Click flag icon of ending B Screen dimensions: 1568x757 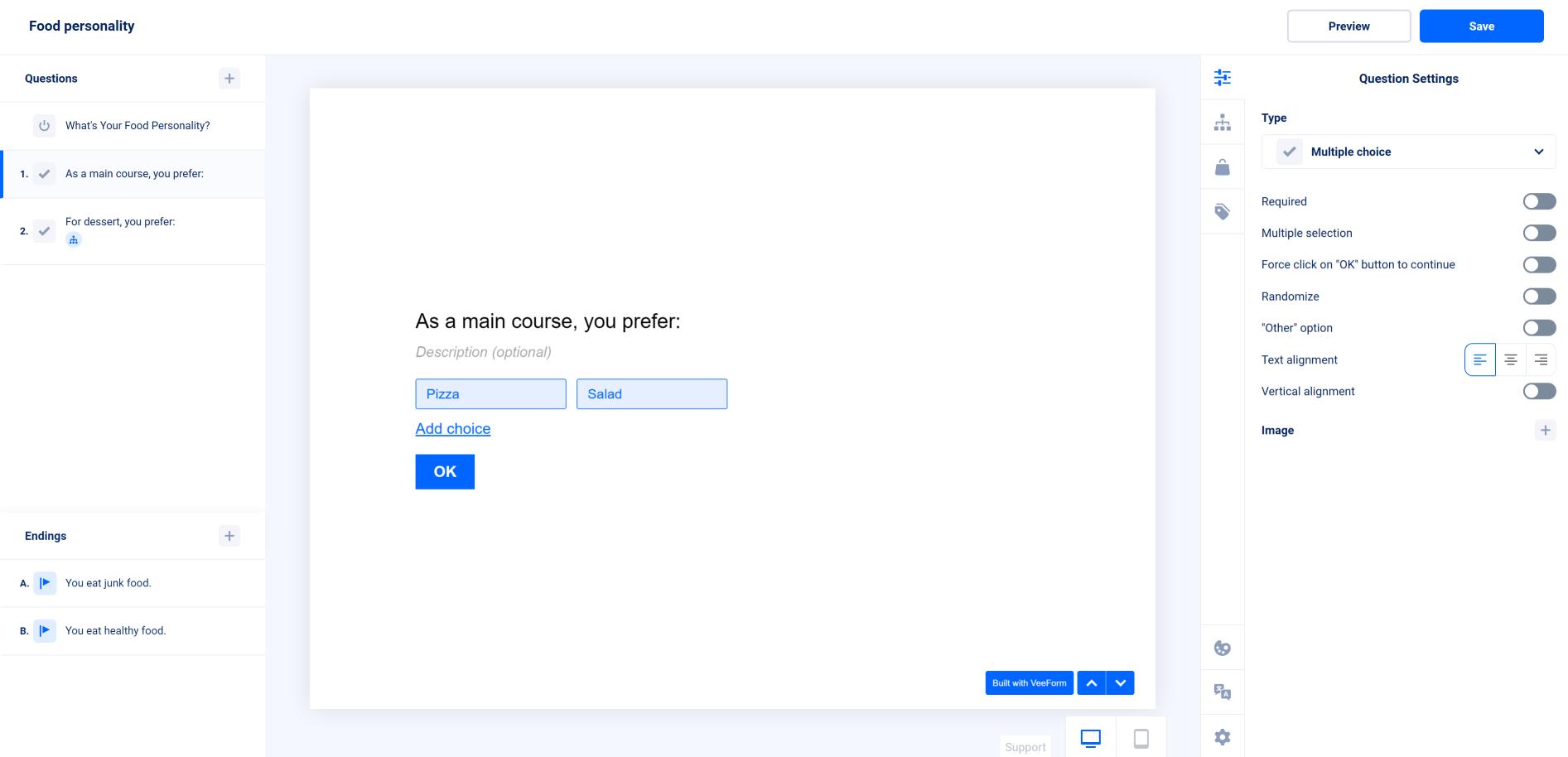click(45, 630)
